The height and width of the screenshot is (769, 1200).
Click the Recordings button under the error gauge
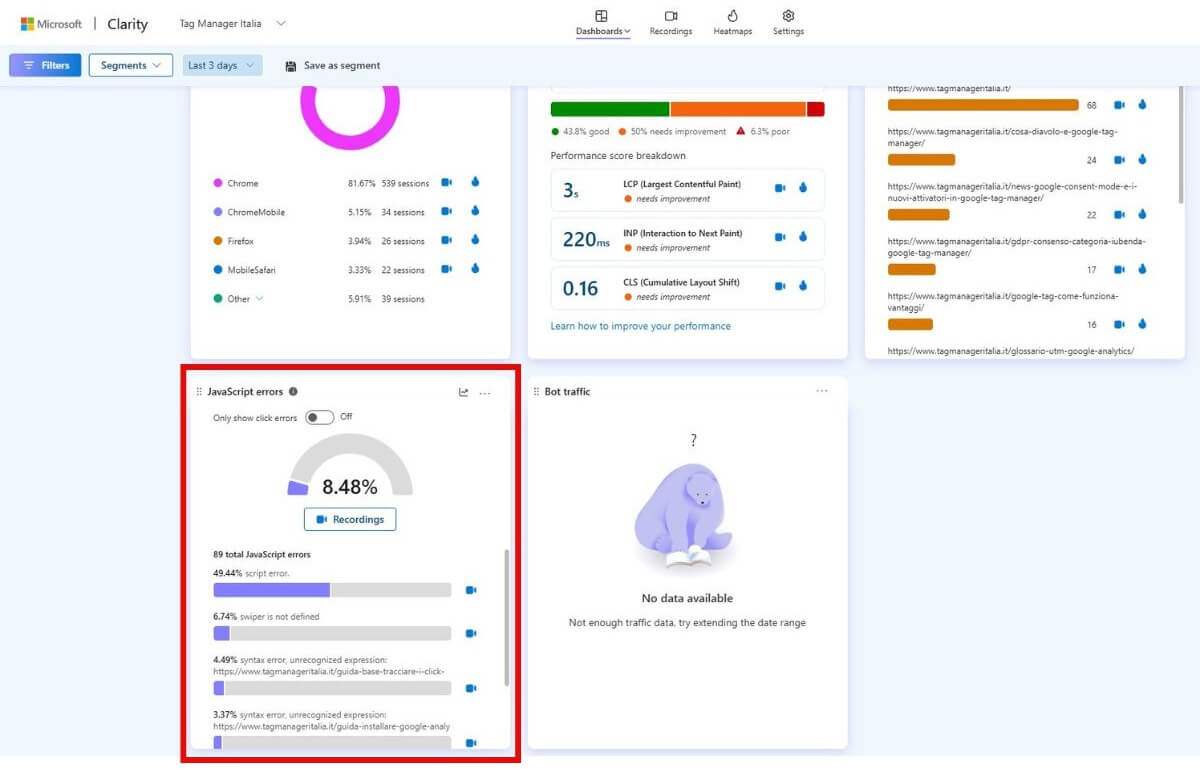(x=349, y=519)
